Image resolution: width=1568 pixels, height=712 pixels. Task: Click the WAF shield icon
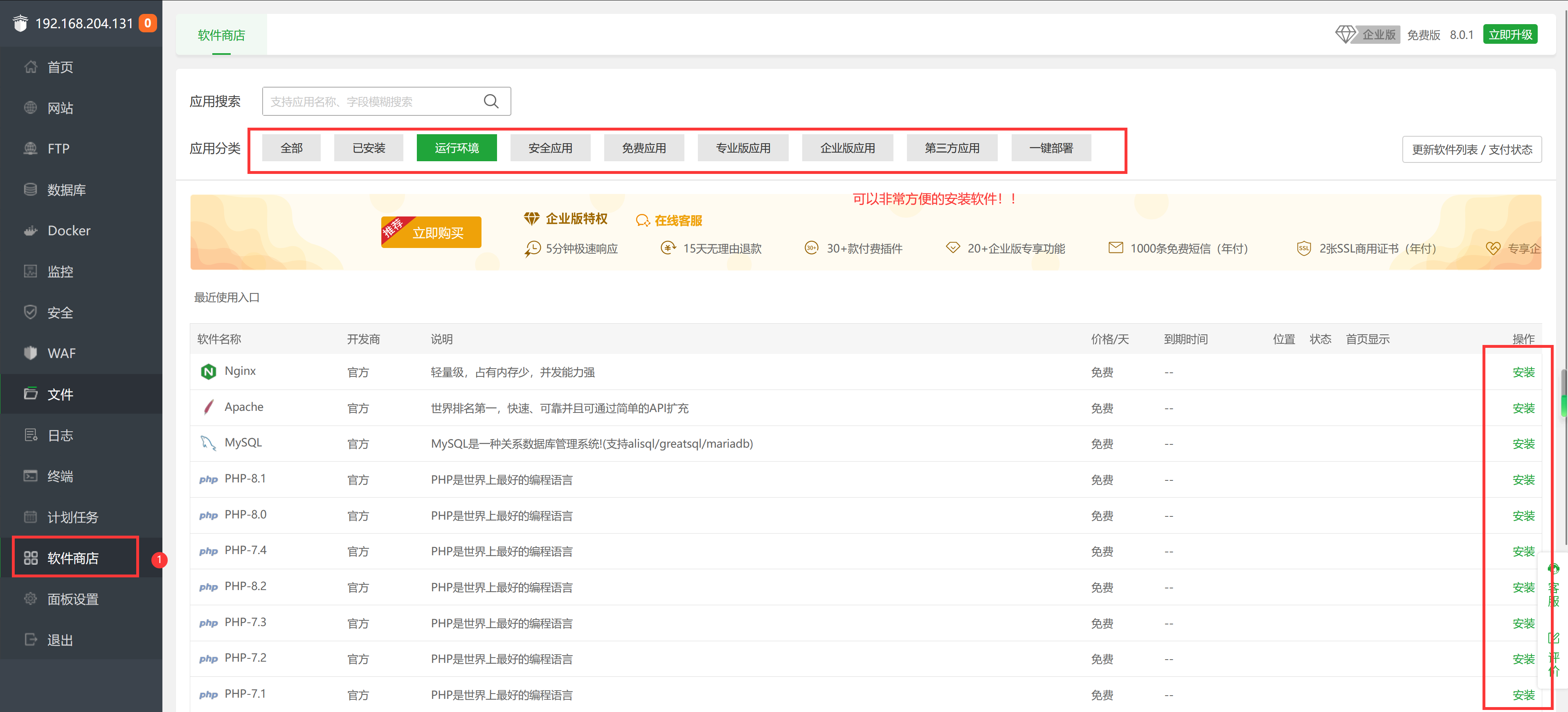point(30,353)
